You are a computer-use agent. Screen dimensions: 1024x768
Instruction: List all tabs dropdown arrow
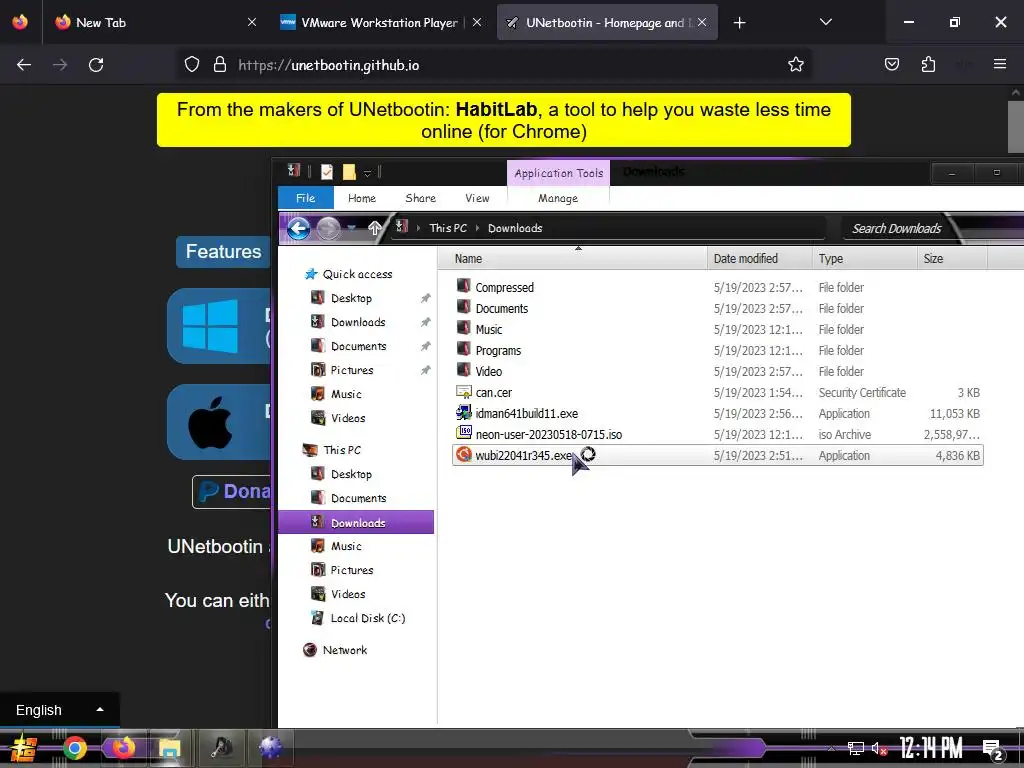[825, 22]
